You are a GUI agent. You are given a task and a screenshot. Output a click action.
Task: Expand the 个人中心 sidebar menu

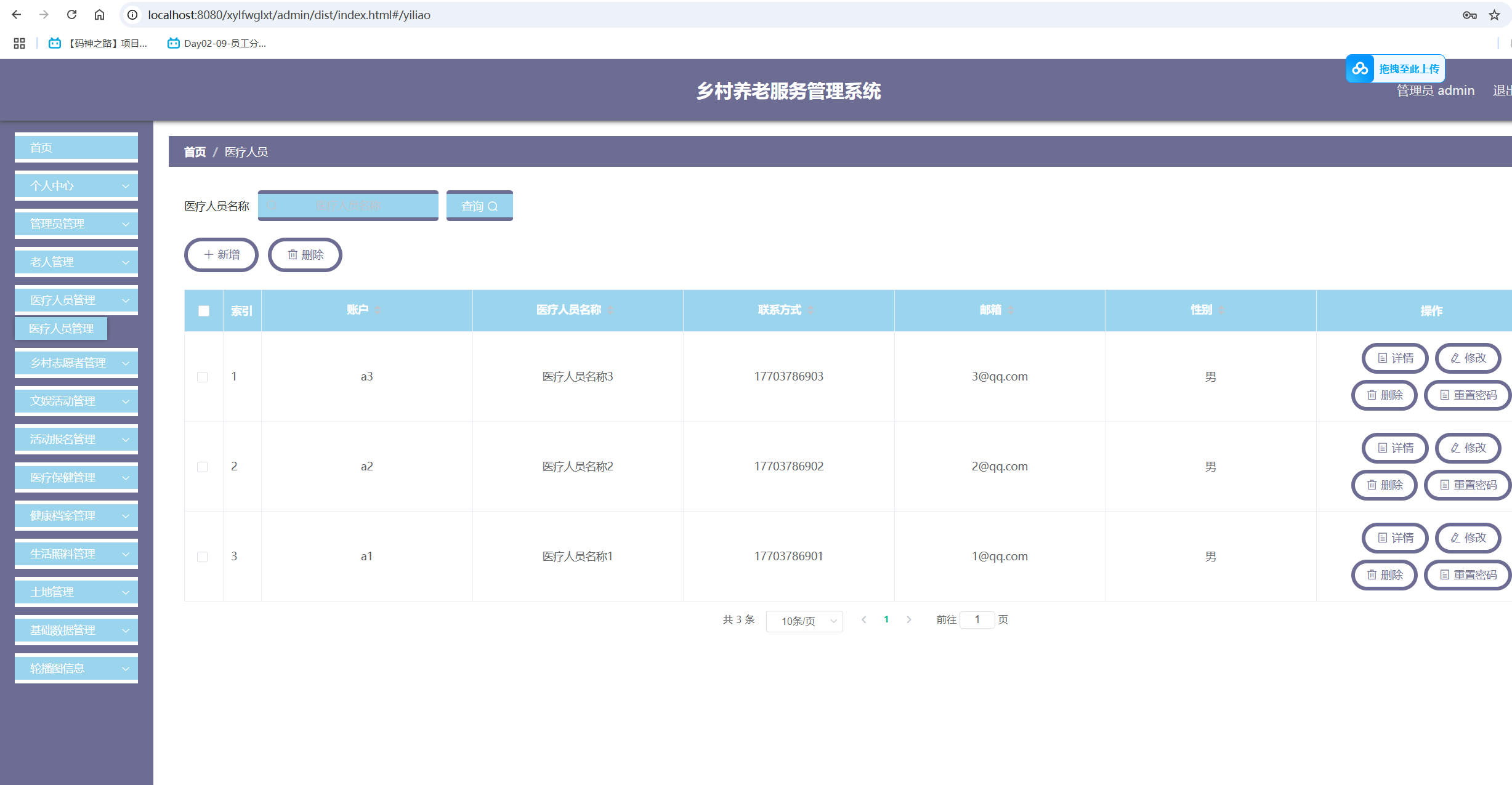tap(76, 186)
